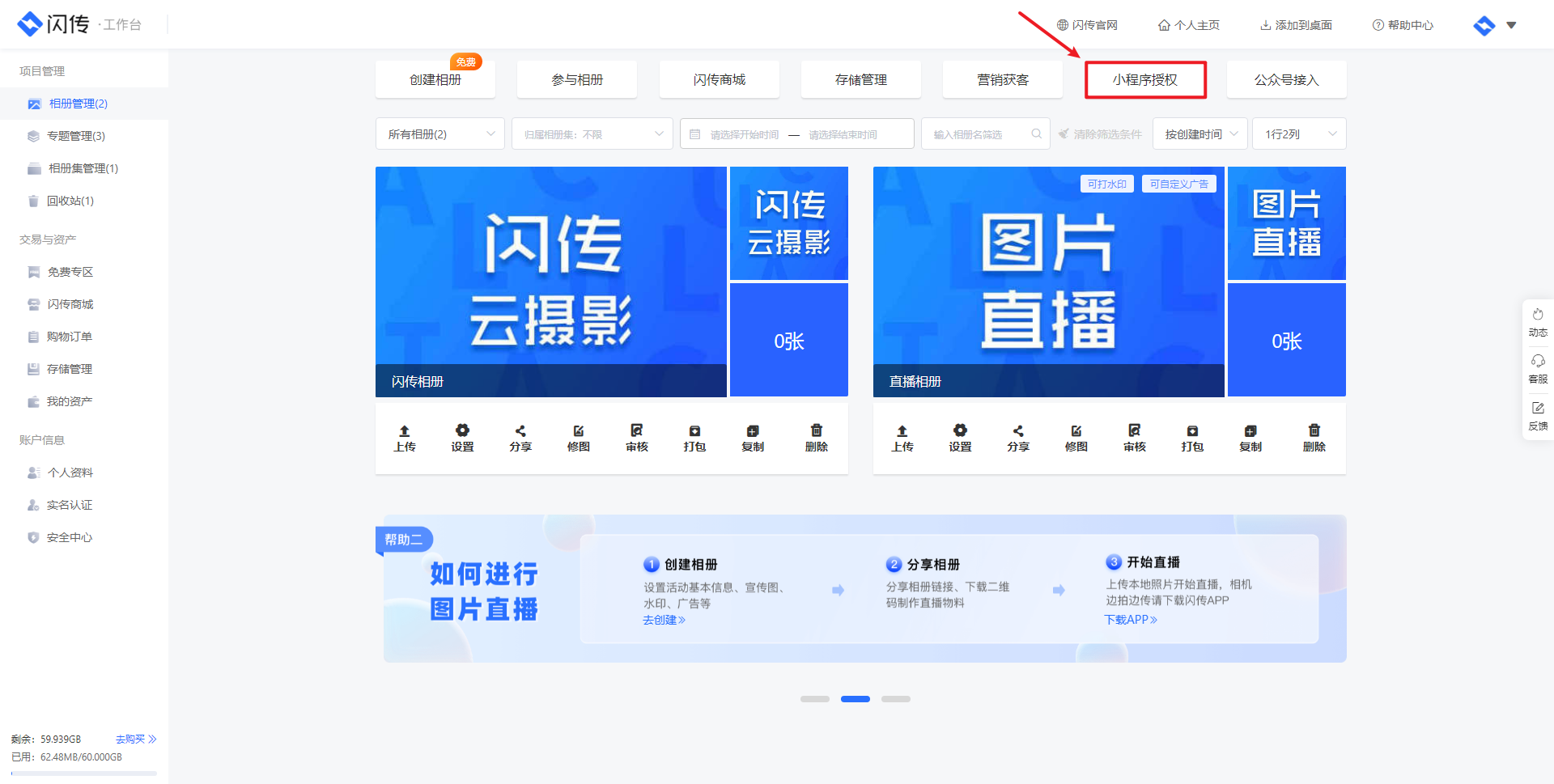Image resolution: width=1554 pixels, height=784 pixels.
Task: Click 设置 gear for 直播相册
Action: coord(960,438)
